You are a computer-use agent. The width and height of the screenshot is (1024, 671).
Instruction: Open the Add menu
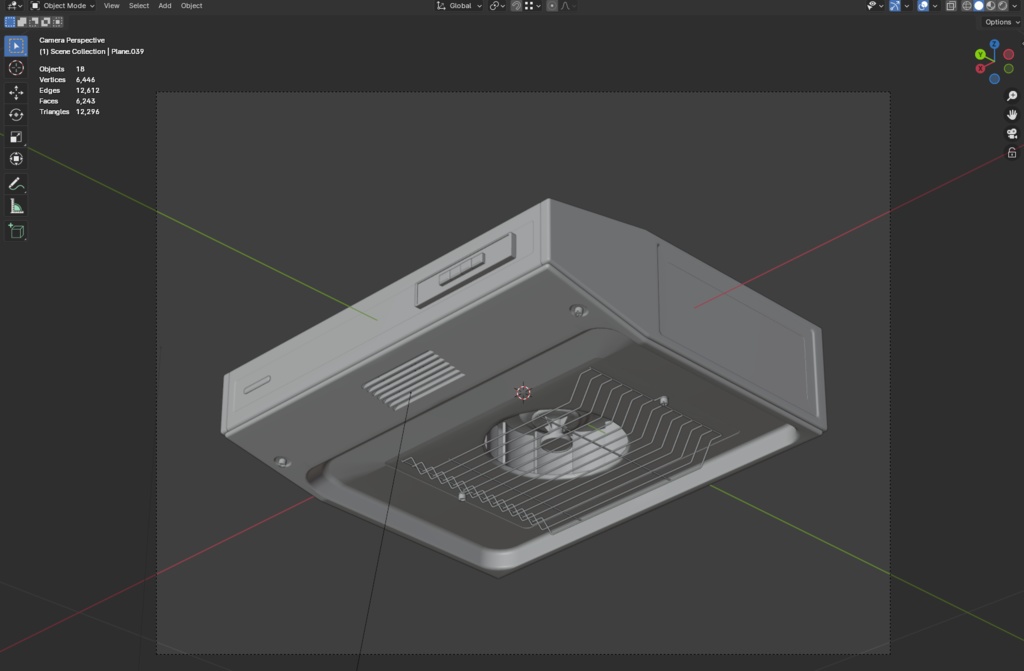pyautogui.click(x=165, y=6)
